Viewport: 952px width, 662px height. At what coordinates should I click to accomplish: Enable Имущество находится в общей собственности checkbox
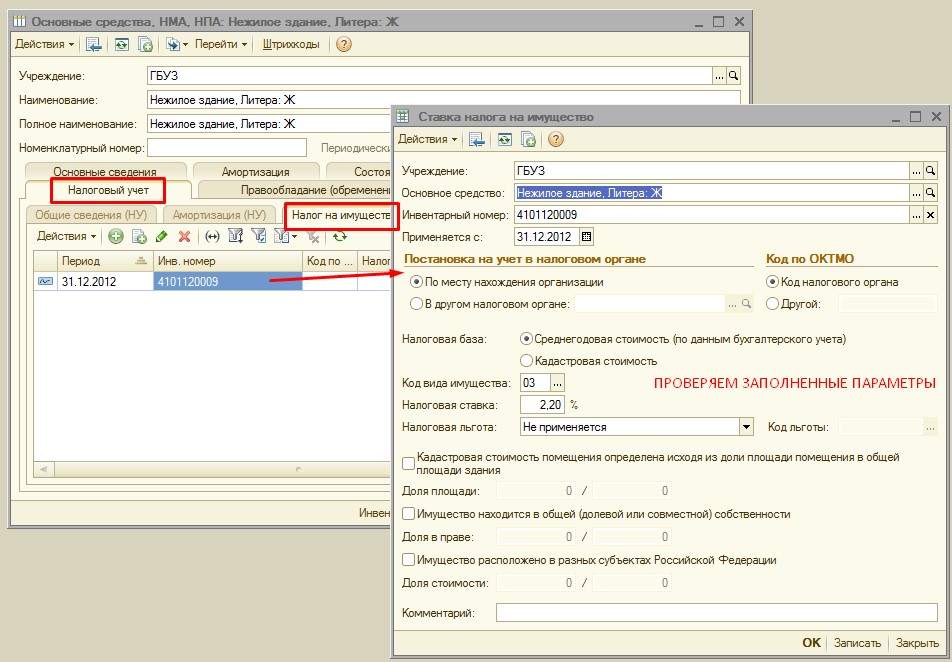pos(408,514)
